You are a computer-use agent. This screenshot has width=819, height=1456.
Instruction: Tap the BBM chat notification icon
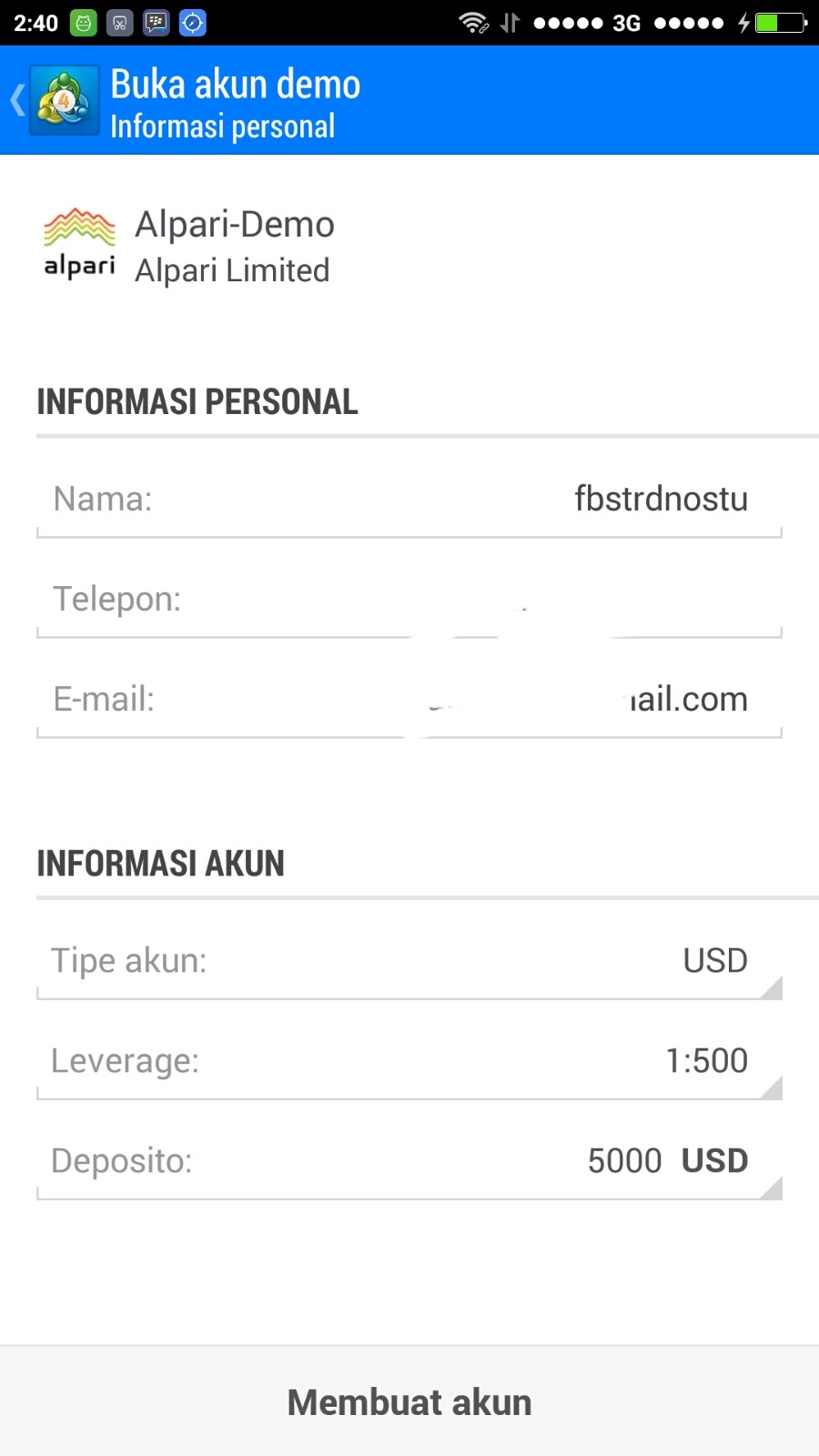pos(157,23)
